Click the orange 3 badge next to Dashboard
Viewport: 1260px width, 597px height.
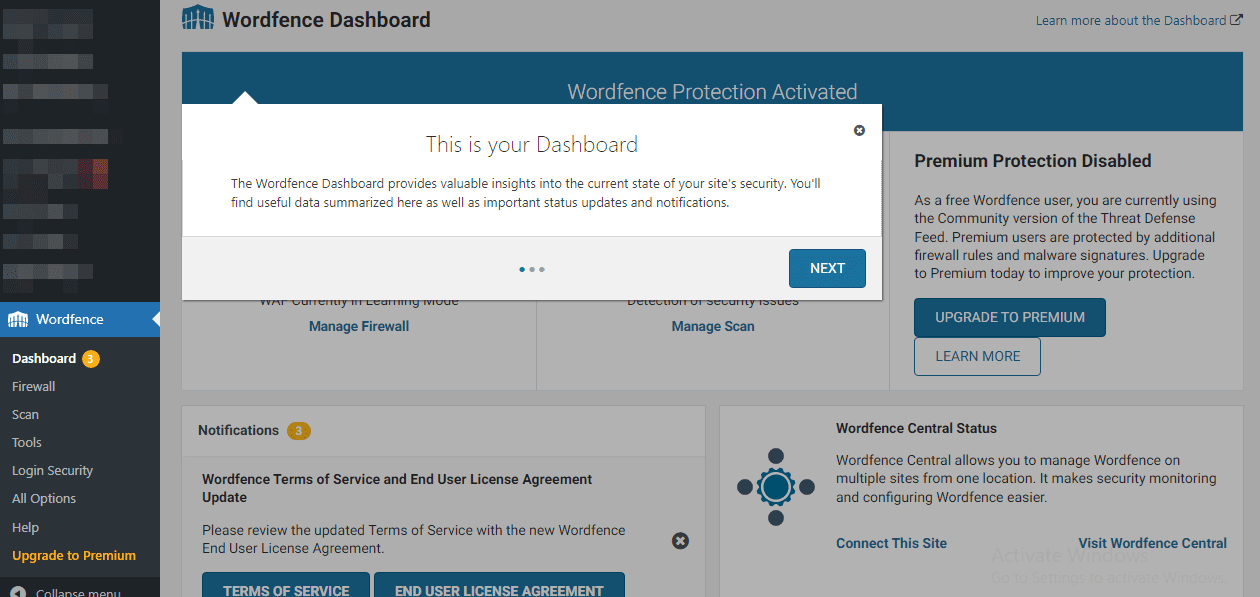[x=91, y=359]
